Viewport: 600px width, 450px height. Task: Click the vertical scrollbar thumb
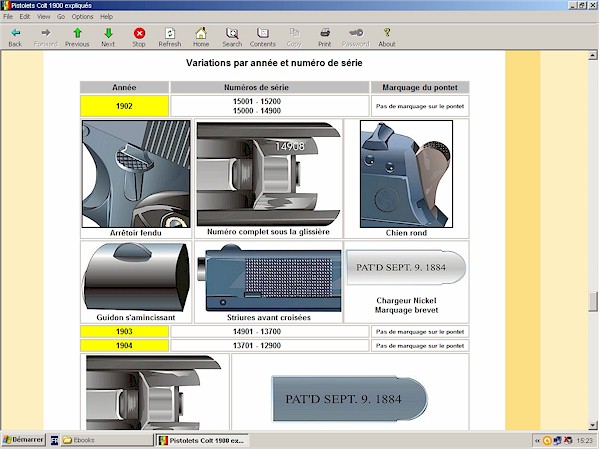593,302
